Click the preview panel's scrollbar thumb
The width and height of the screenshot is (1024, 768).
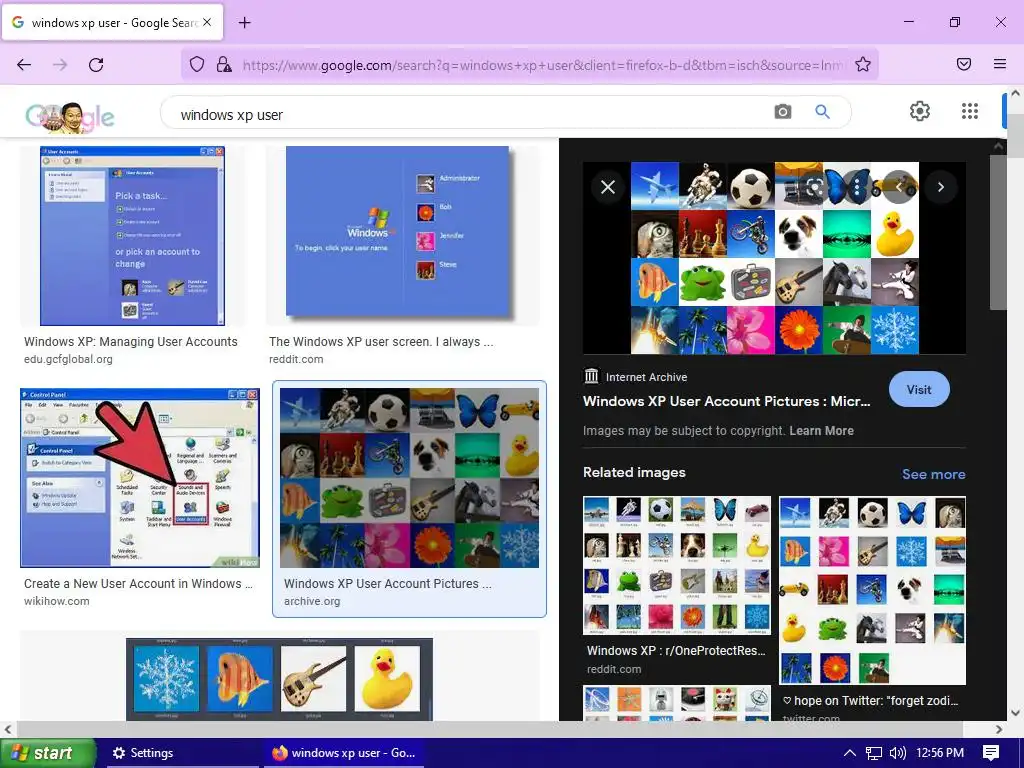(998, 232)
